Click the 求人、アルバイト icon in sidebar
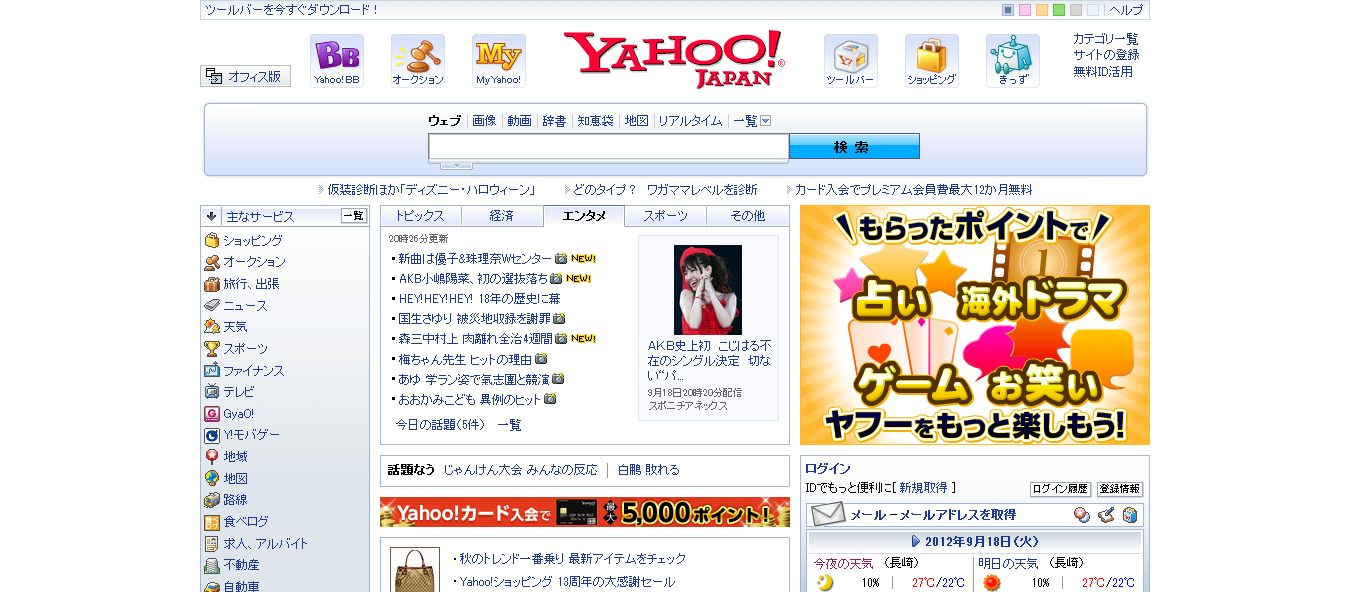The image size is (1349, 592). point(212,544)
